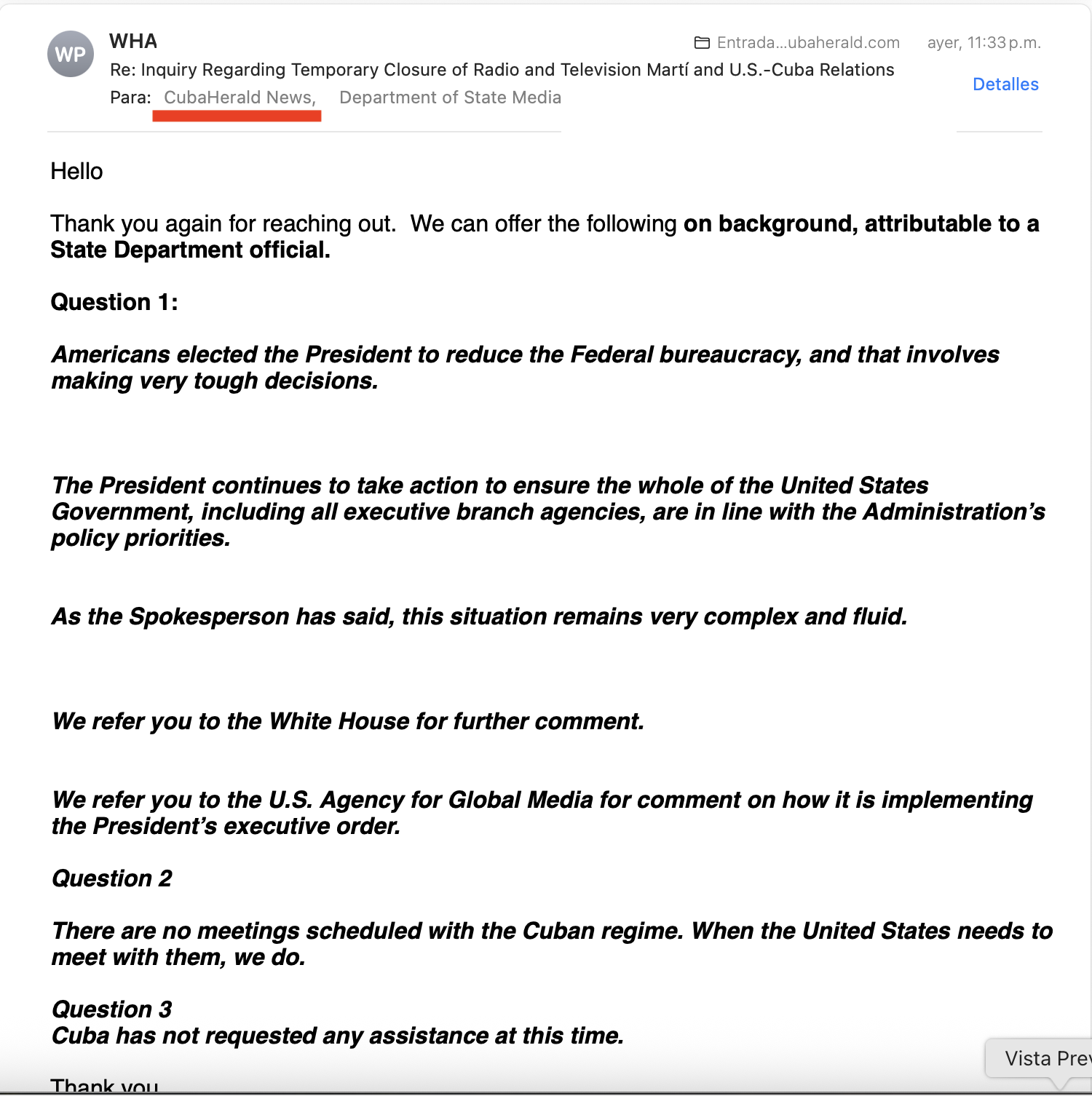Select the bold Question 1: heading
The height and width of the screenshot is (1096, 1092).
[x=113, y=301]
